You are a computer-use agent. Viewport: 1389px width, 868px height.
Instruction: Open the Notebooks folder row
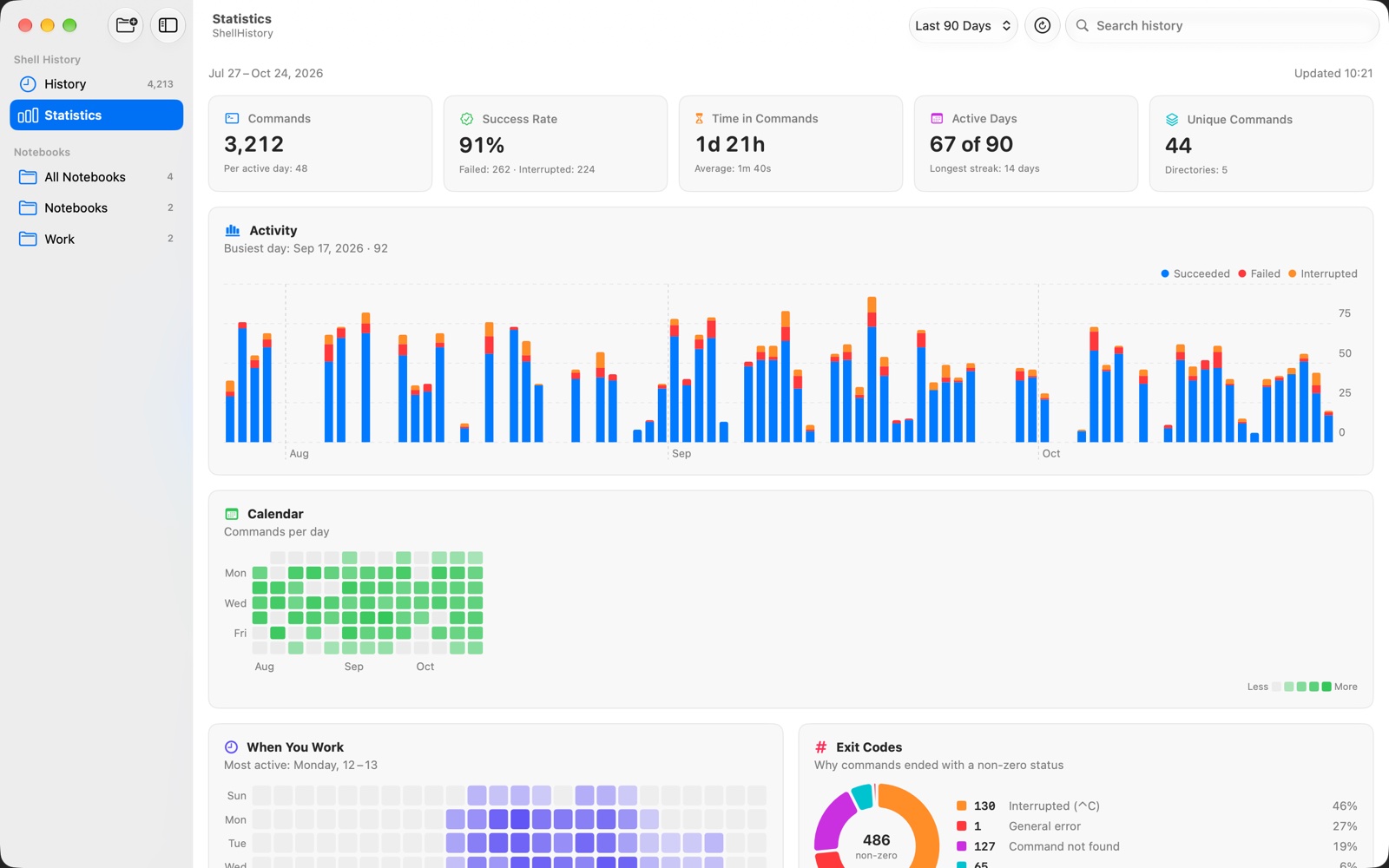point(96,208)
